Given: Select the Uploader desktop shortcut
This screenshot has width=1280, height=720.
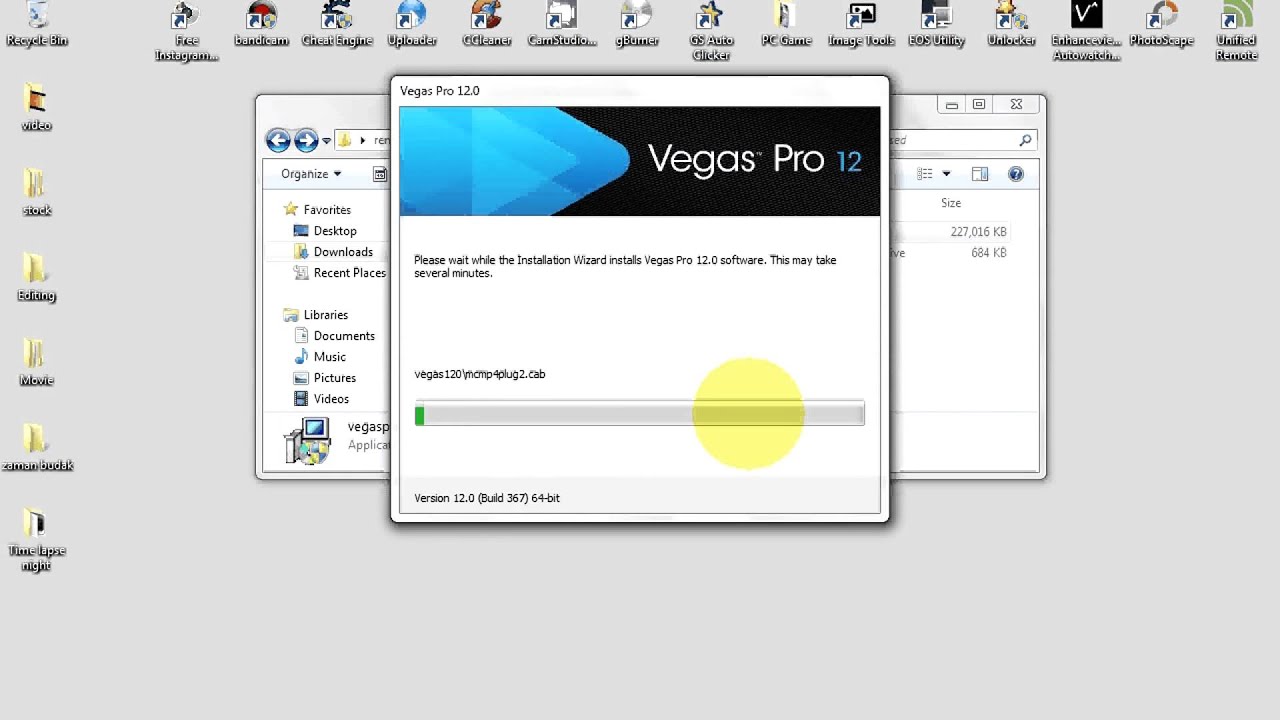Looking at the screenshot, I should pos(412,24).
